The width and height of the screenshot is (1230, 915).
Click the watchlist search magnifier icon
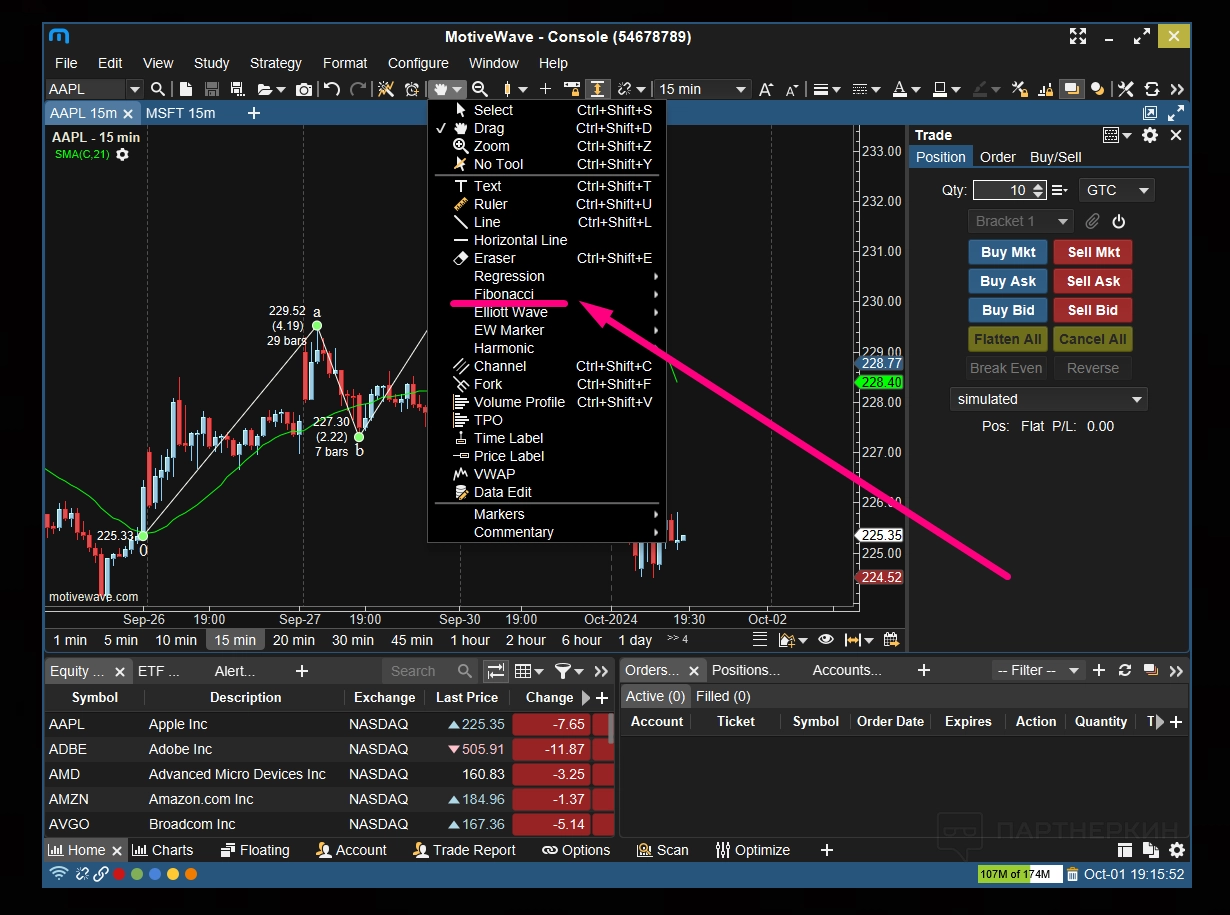[465, 671]
